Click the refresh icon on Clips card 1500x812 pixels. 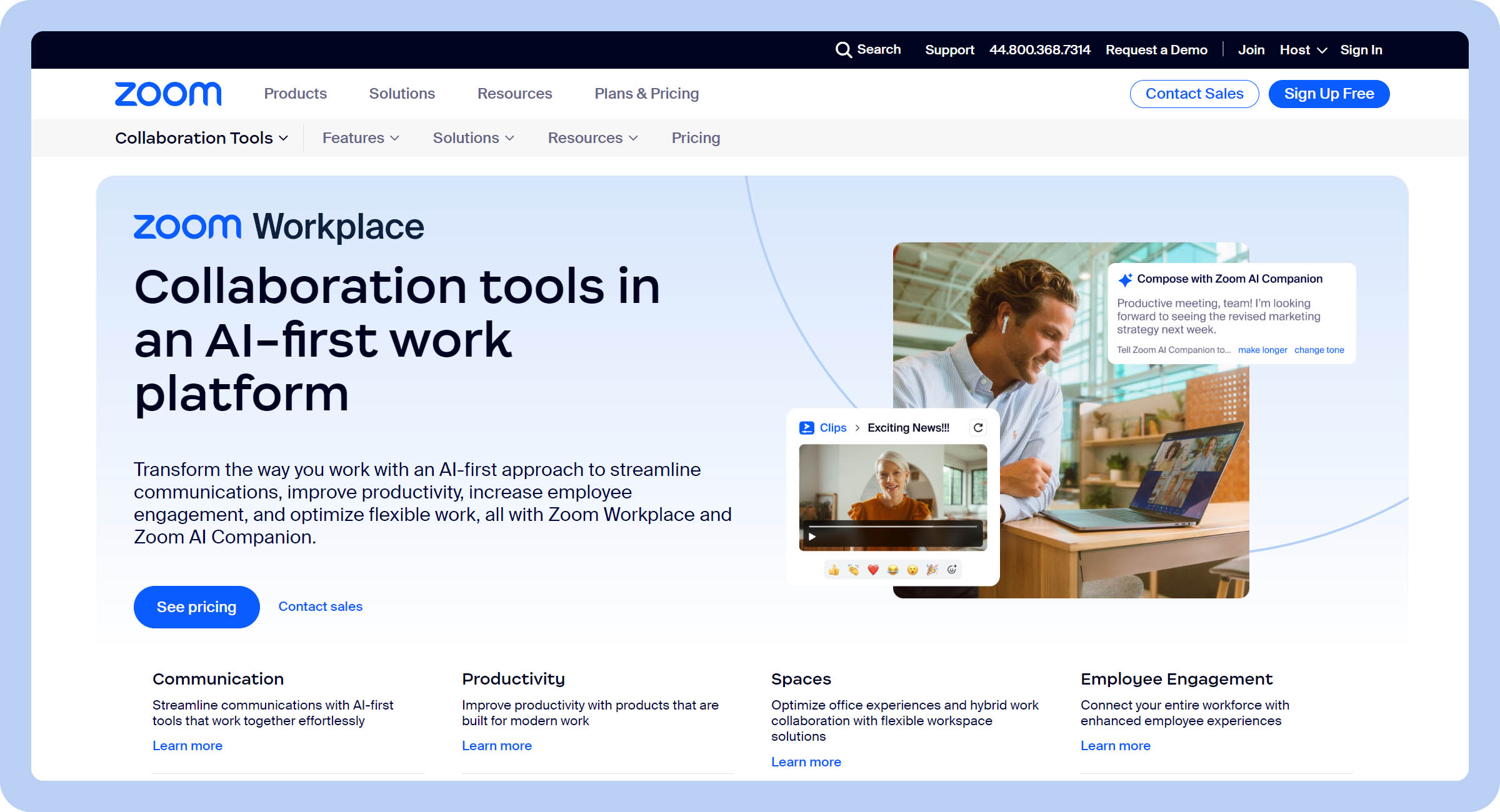978,428
